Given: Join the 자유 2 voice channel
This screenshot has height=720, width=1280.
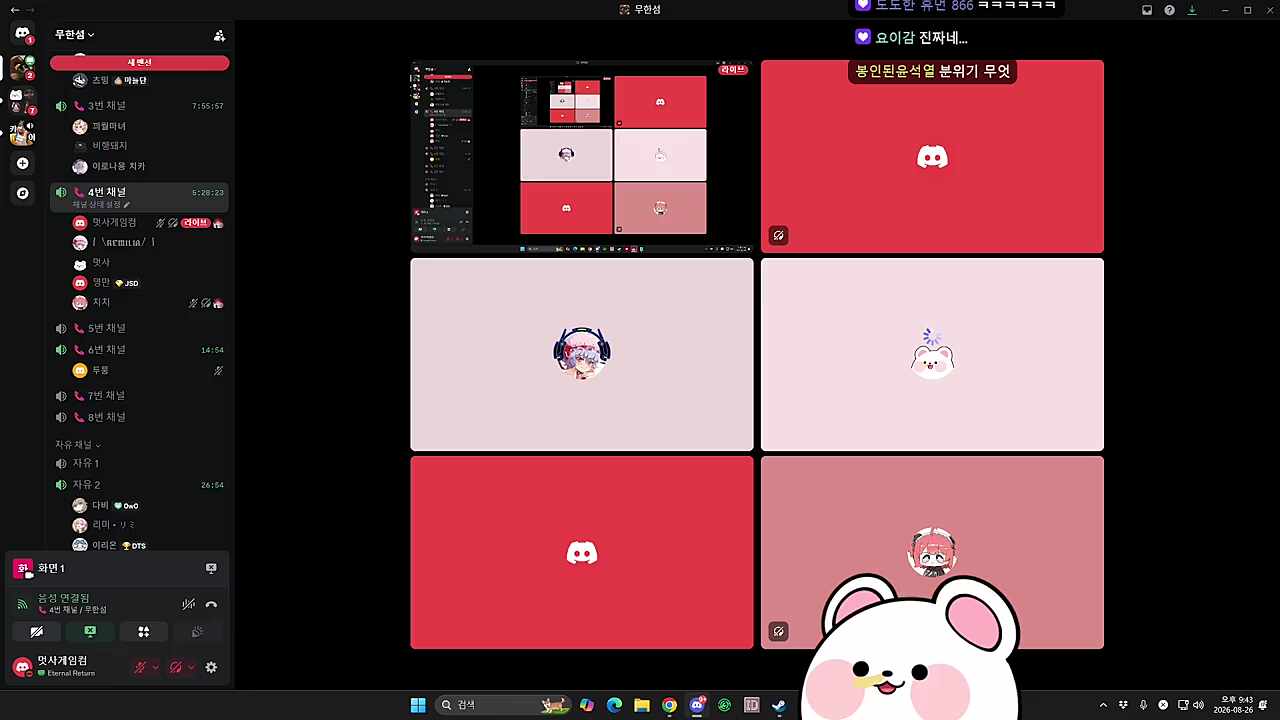Looking at the screenshot, I should [x=140, y=485].
